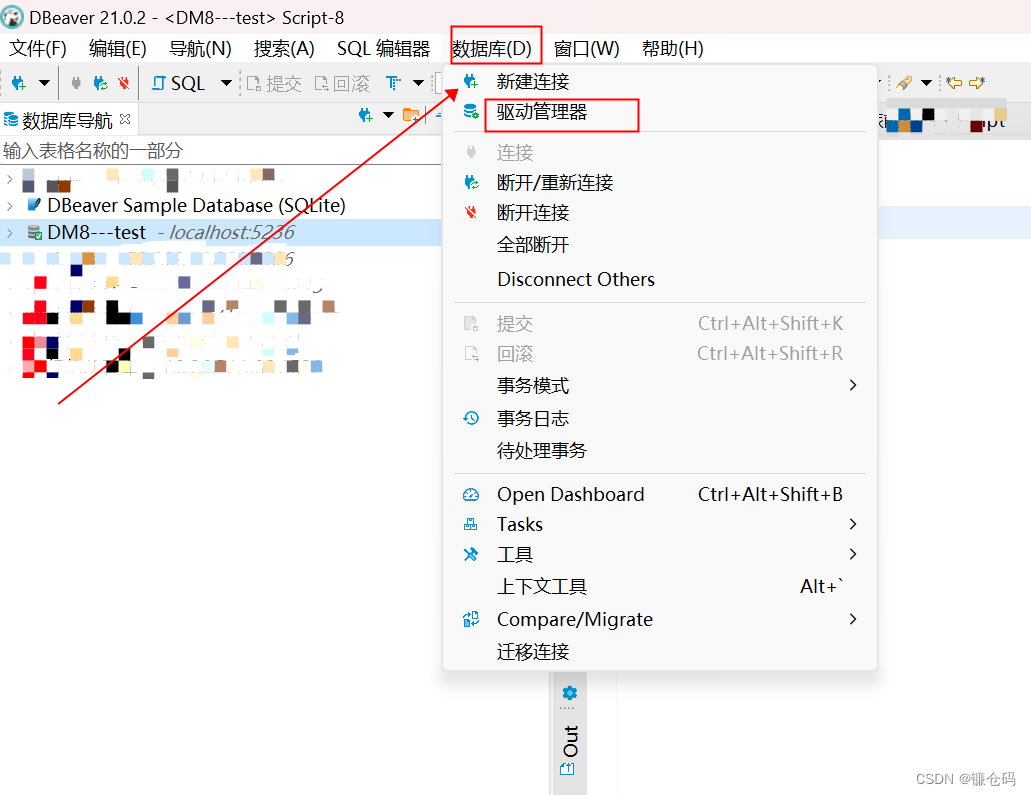The width and height of the screenshot is (1031, 795).
Task: Select DM8---test connection row
Action: 220,232
